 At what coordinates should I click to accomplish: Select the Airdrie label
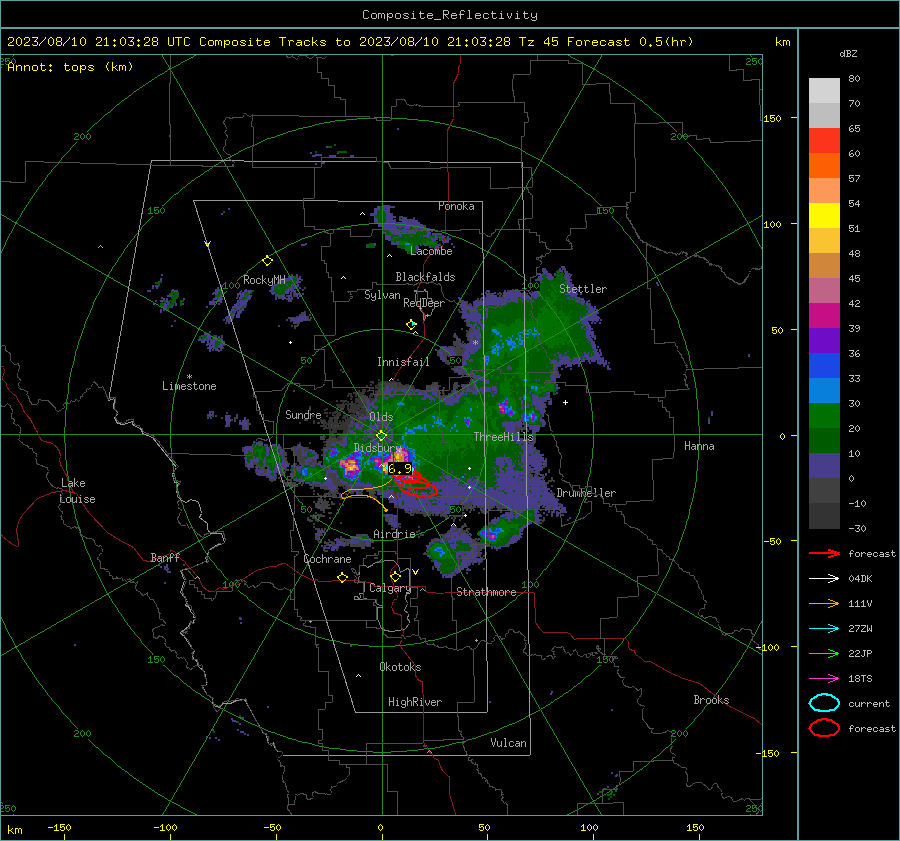pos(394,534)
